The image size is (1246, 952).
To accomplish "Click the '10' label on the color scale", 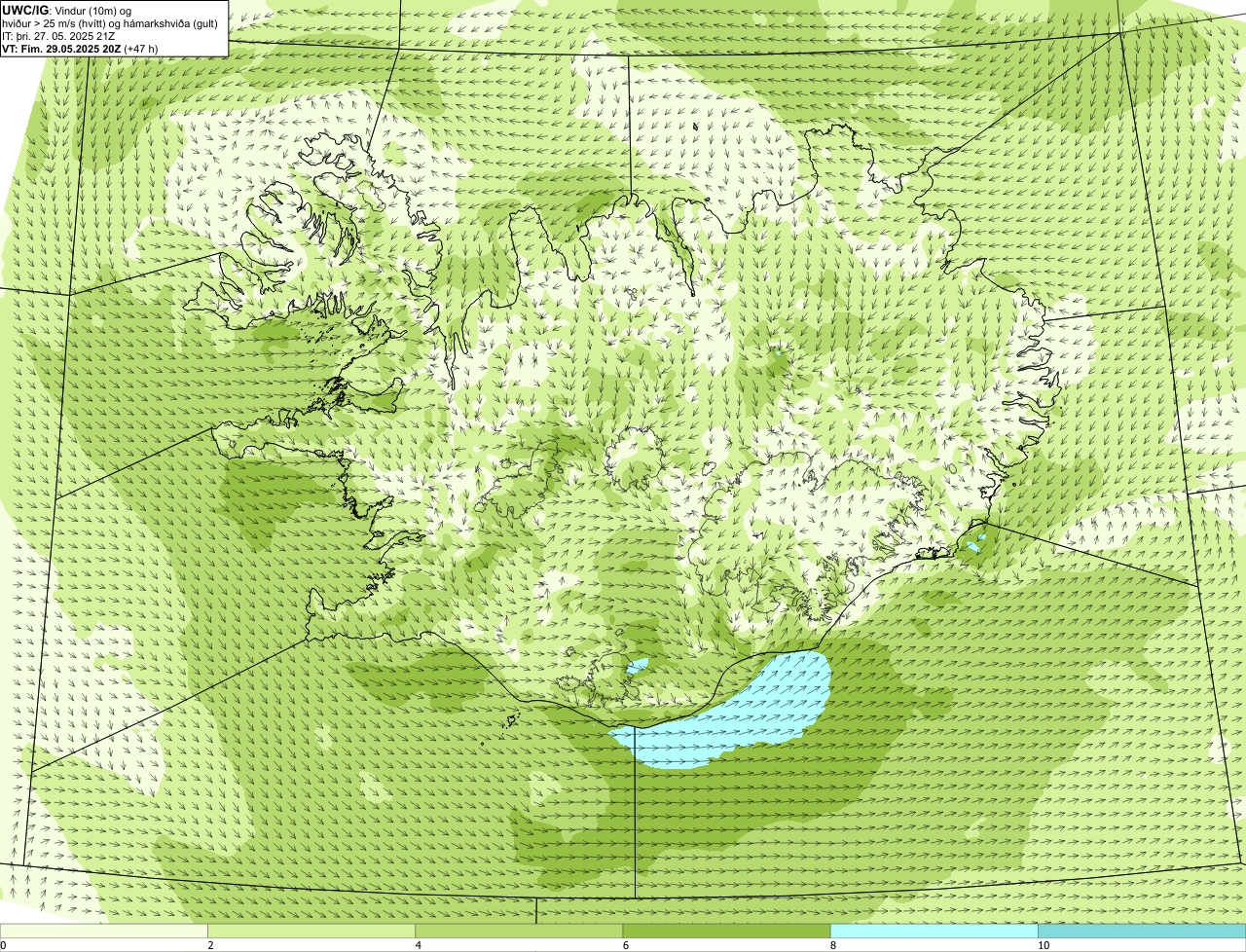I will (1044, 945).
